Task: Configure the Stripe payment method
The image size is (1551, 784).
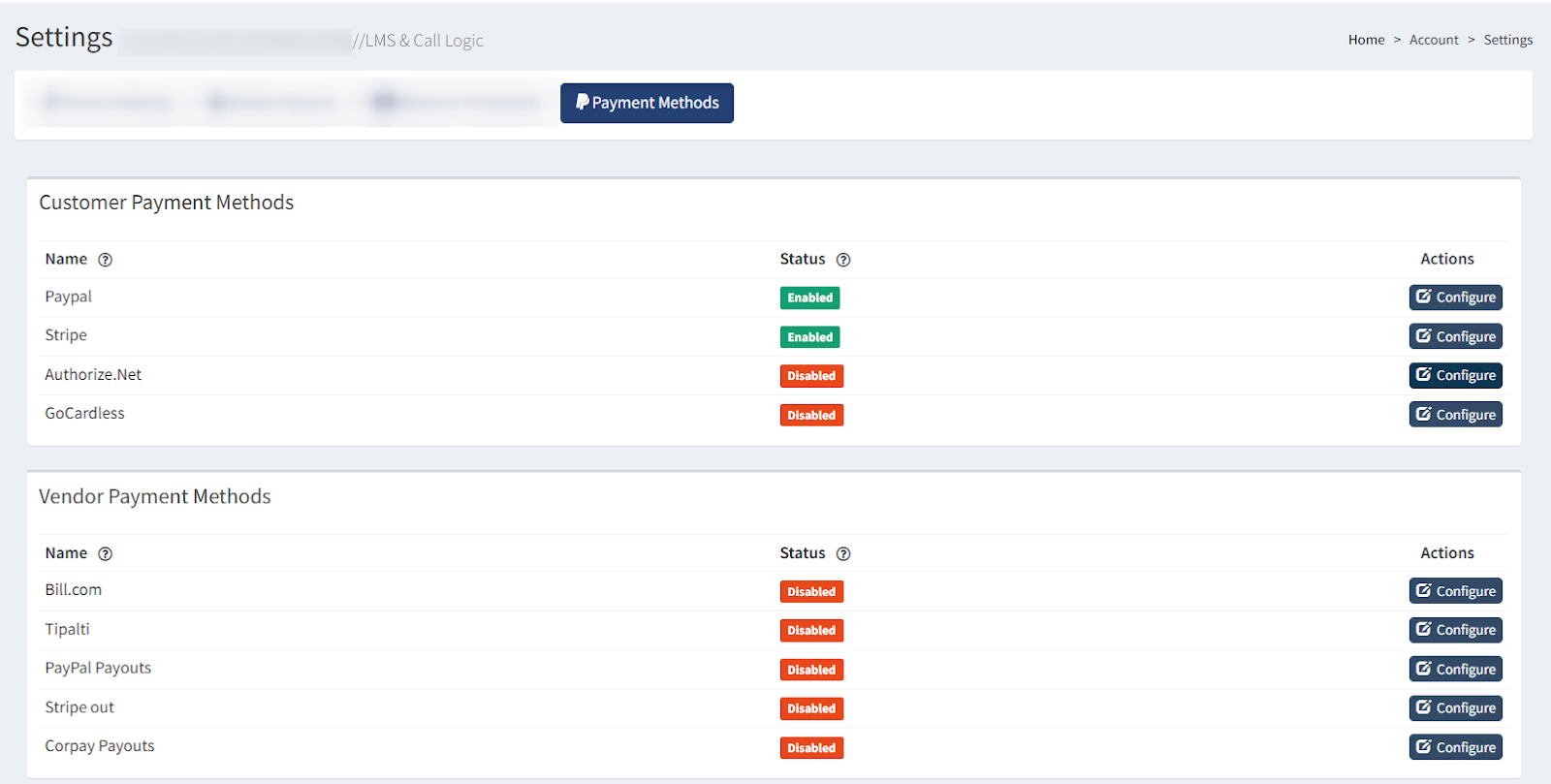Action: (x=1455, y=336)
